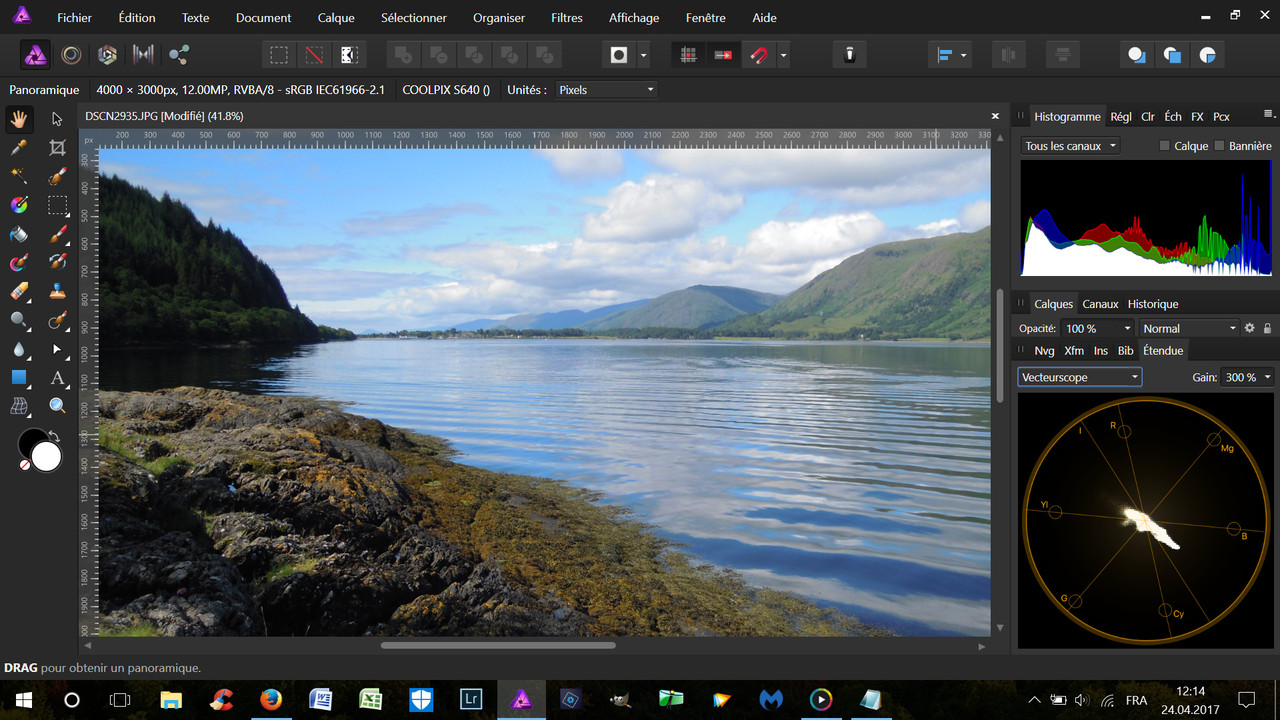Select the Clone stamp tool
Screen dimensions: 1280x720
[57, 292]
